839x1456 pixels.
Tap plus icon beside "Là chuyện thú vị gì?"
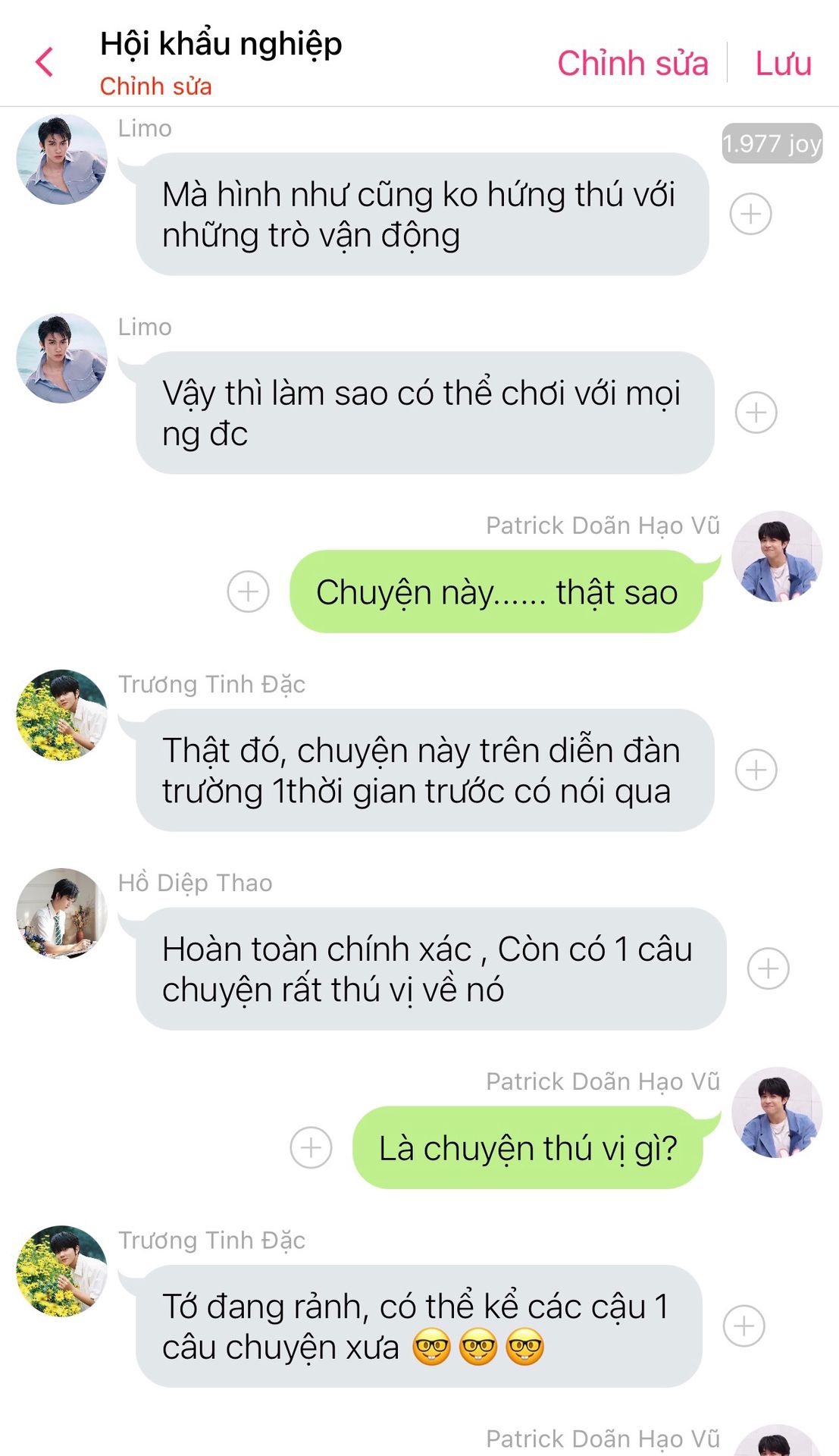pos(311,1147)
